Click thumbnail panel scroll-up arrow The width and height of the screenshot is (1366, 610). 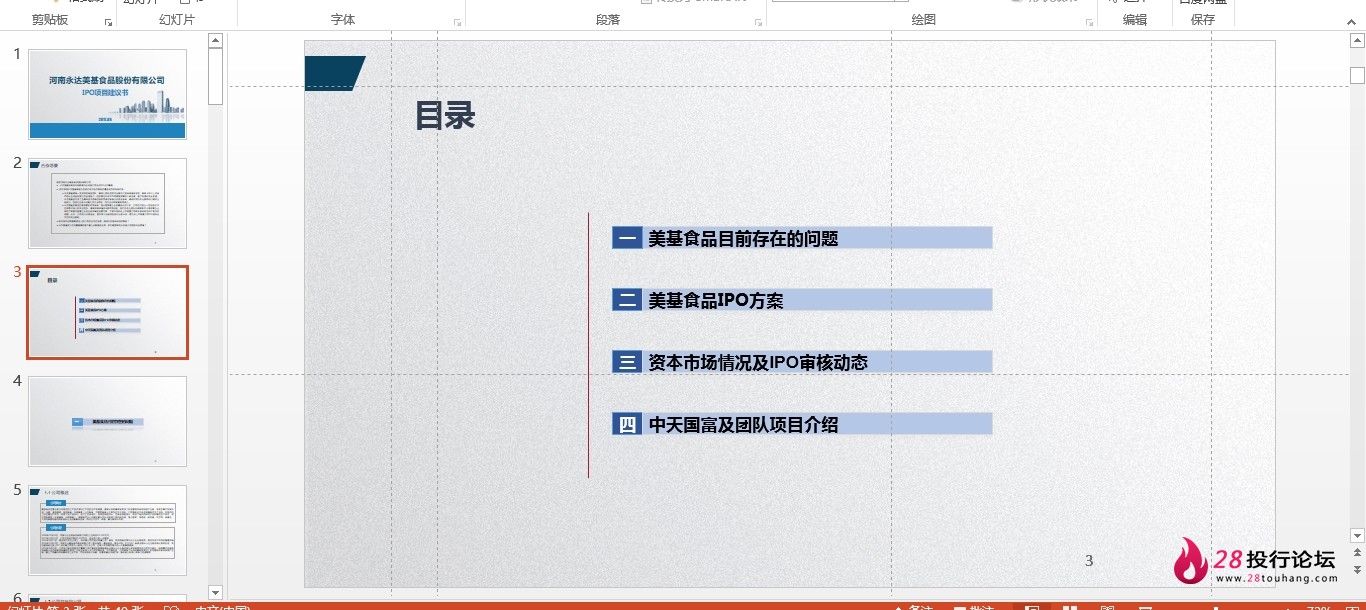[215, 40]
